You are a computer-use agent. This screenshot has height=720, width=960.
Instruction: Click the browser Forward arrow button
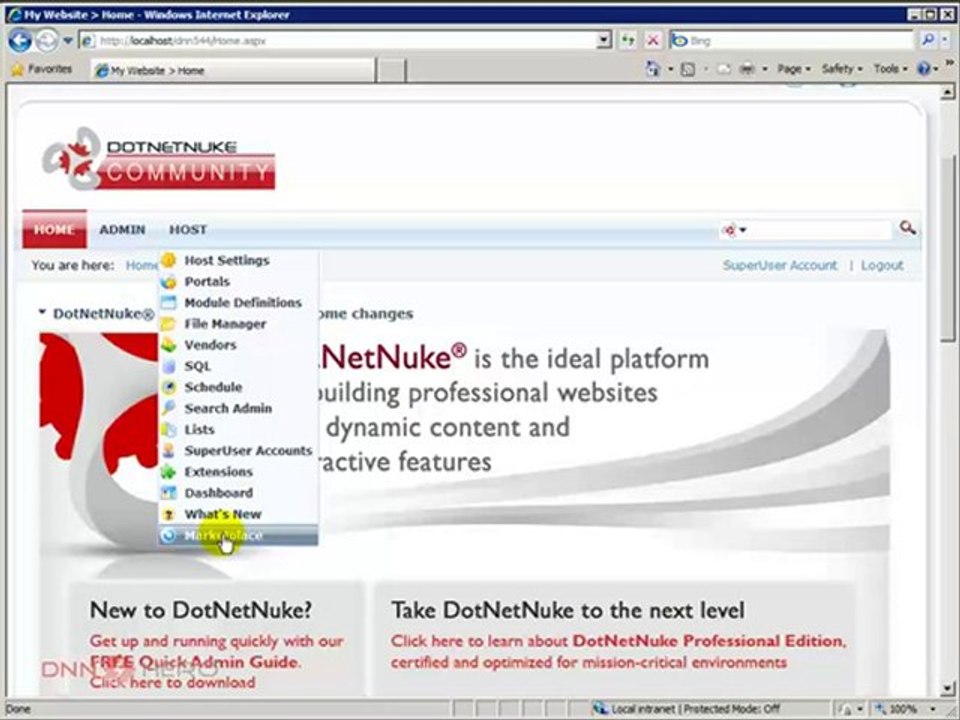pyautogui.click(x=46, y=41)
